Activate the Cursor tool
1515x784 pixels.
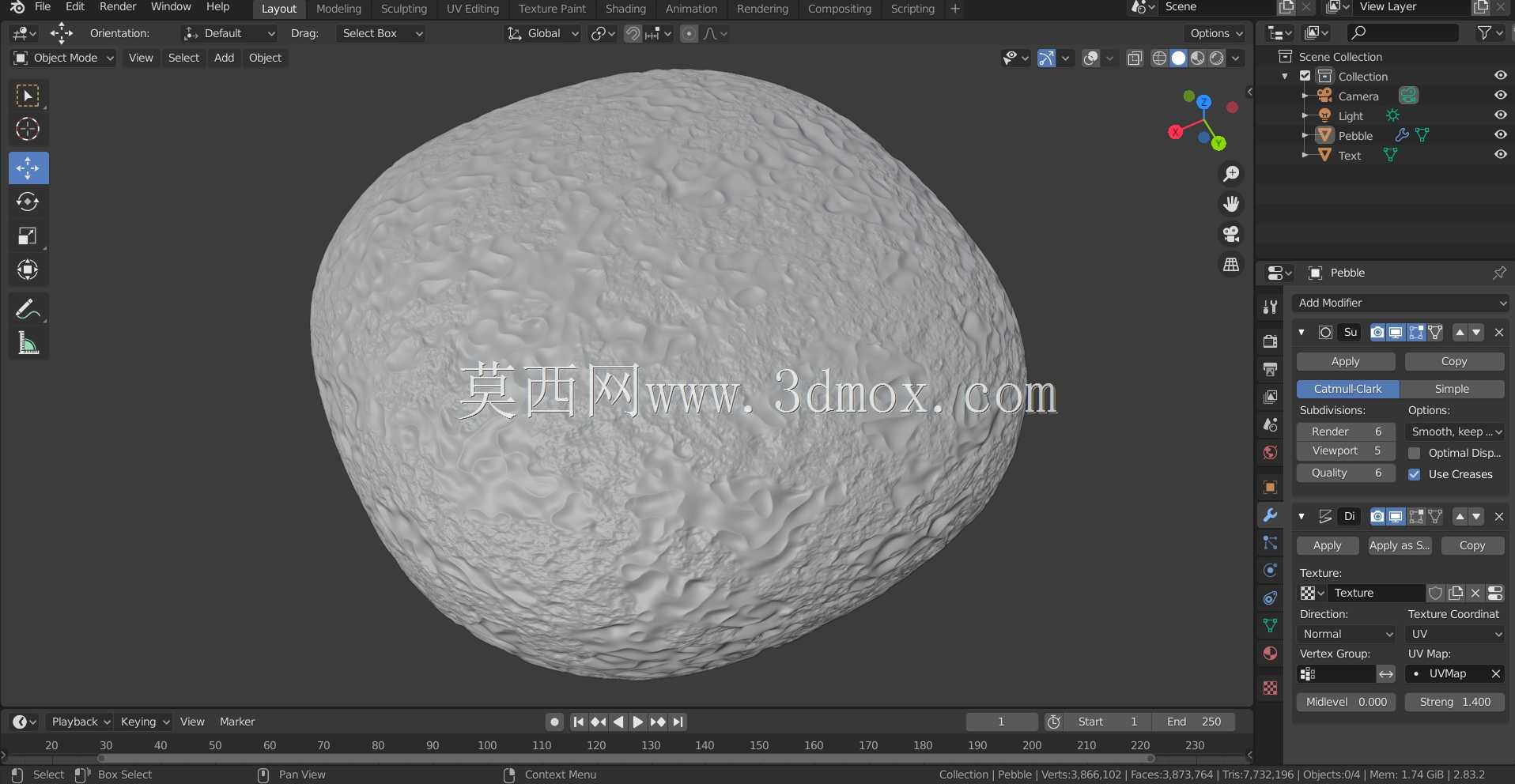coord(28,129)
